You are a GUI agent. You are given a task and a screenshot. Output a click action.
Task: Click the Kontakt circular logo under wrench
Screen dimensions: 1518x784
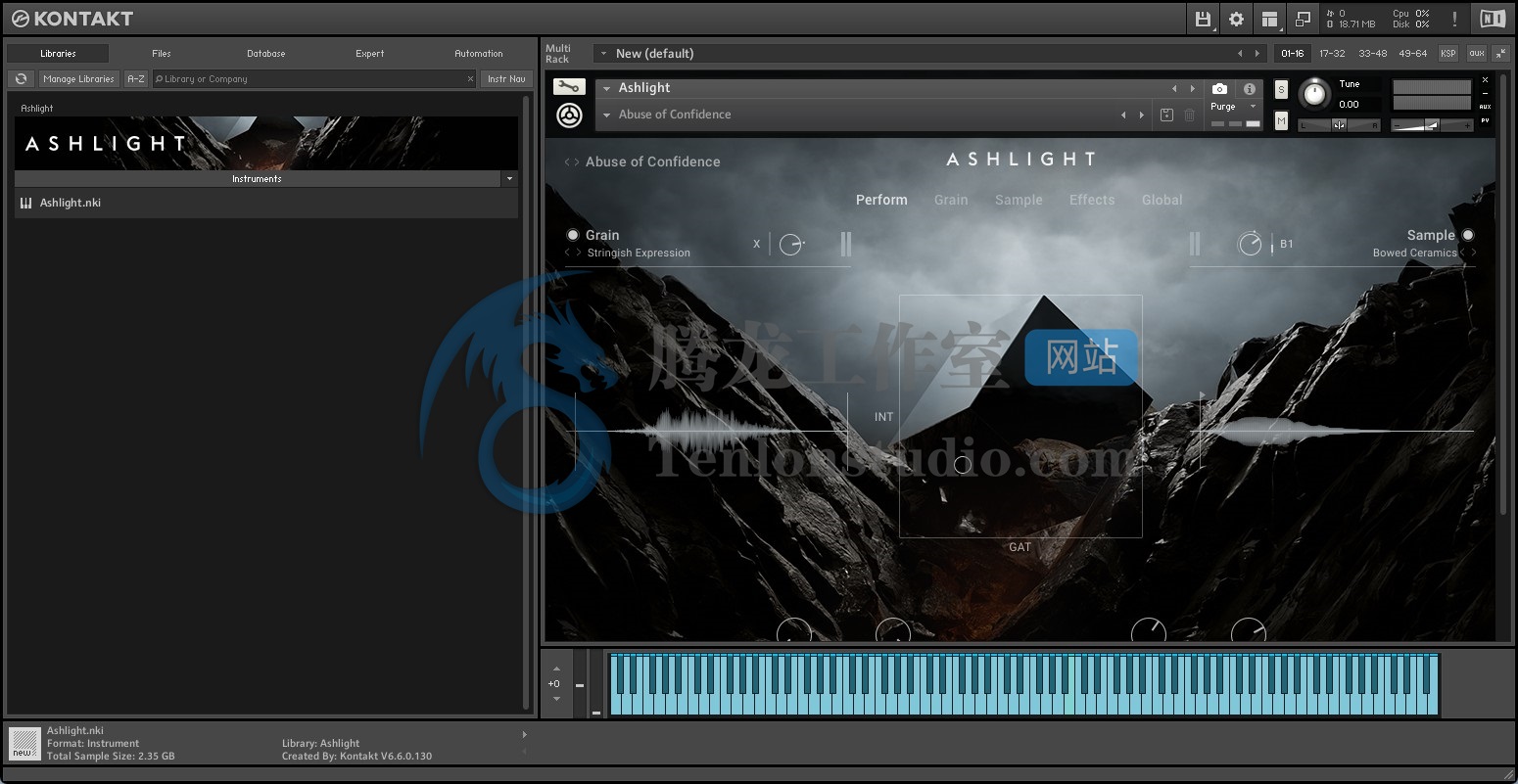coord(569,115)
